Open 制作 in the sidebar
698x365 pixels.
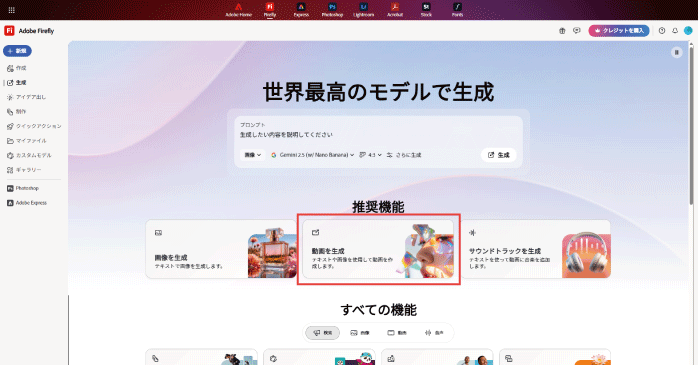click(x=17, y=112)
